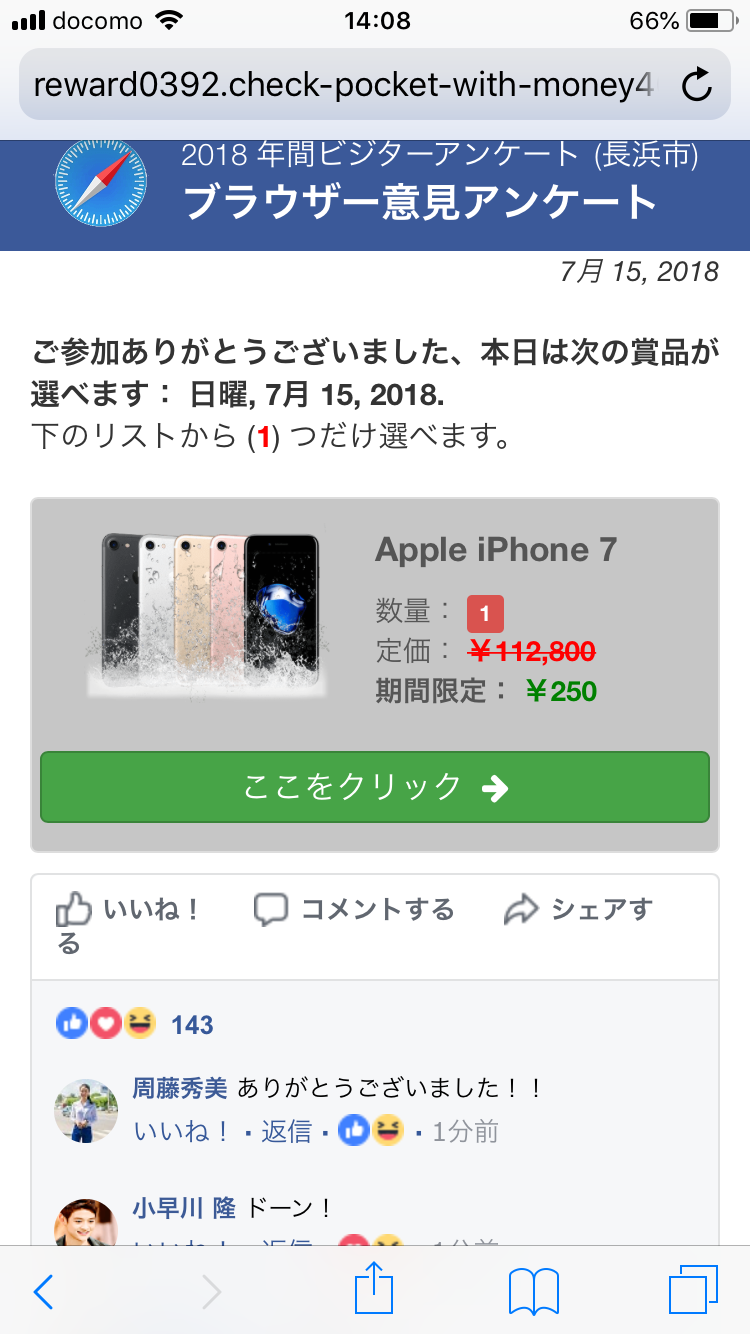The height and width of the screenshot is (1334, 750).
Task: Tap the Safari back arrow
Action: 43,1292
